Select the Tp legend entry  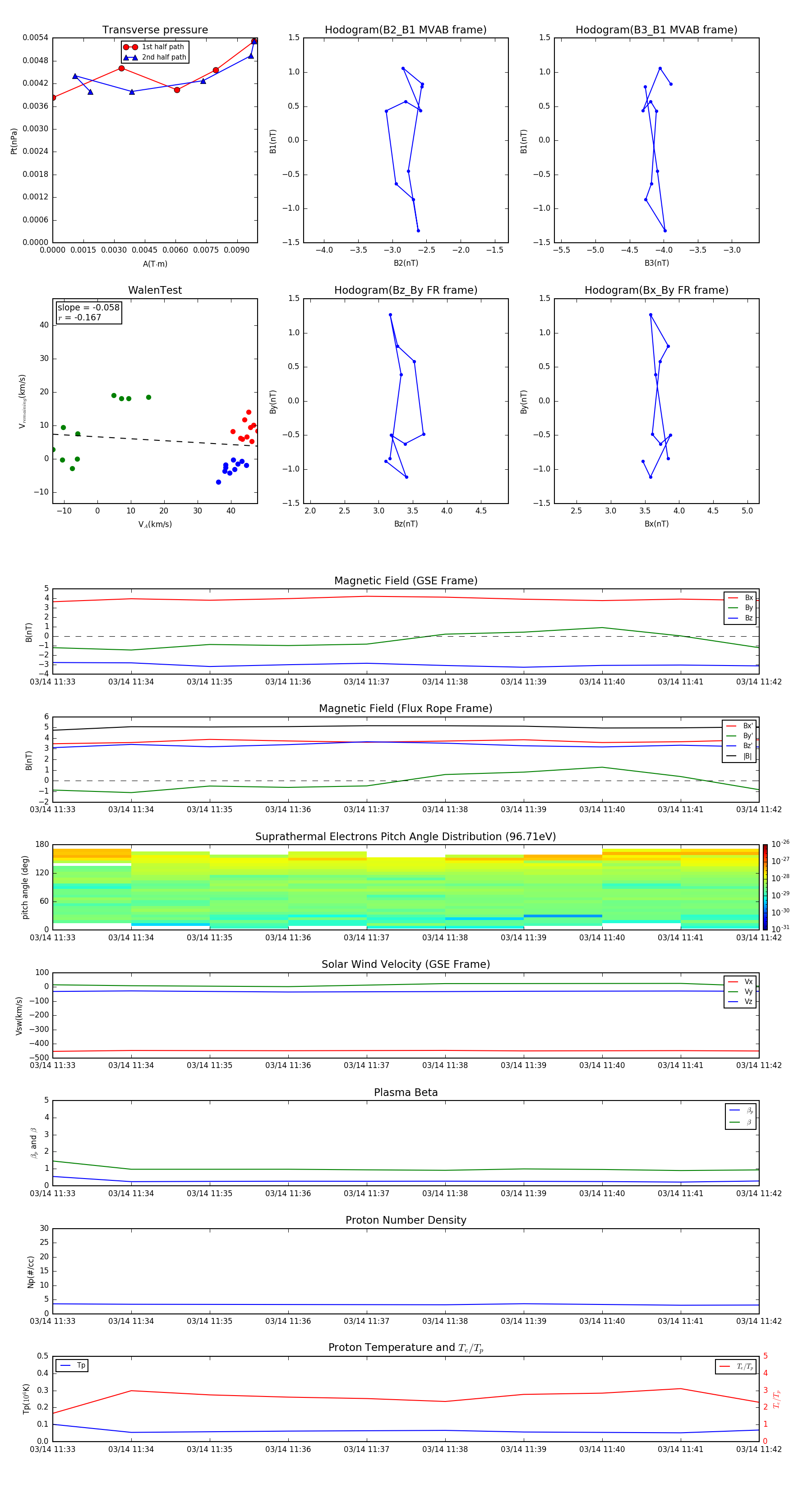[x=72, y=1365]
